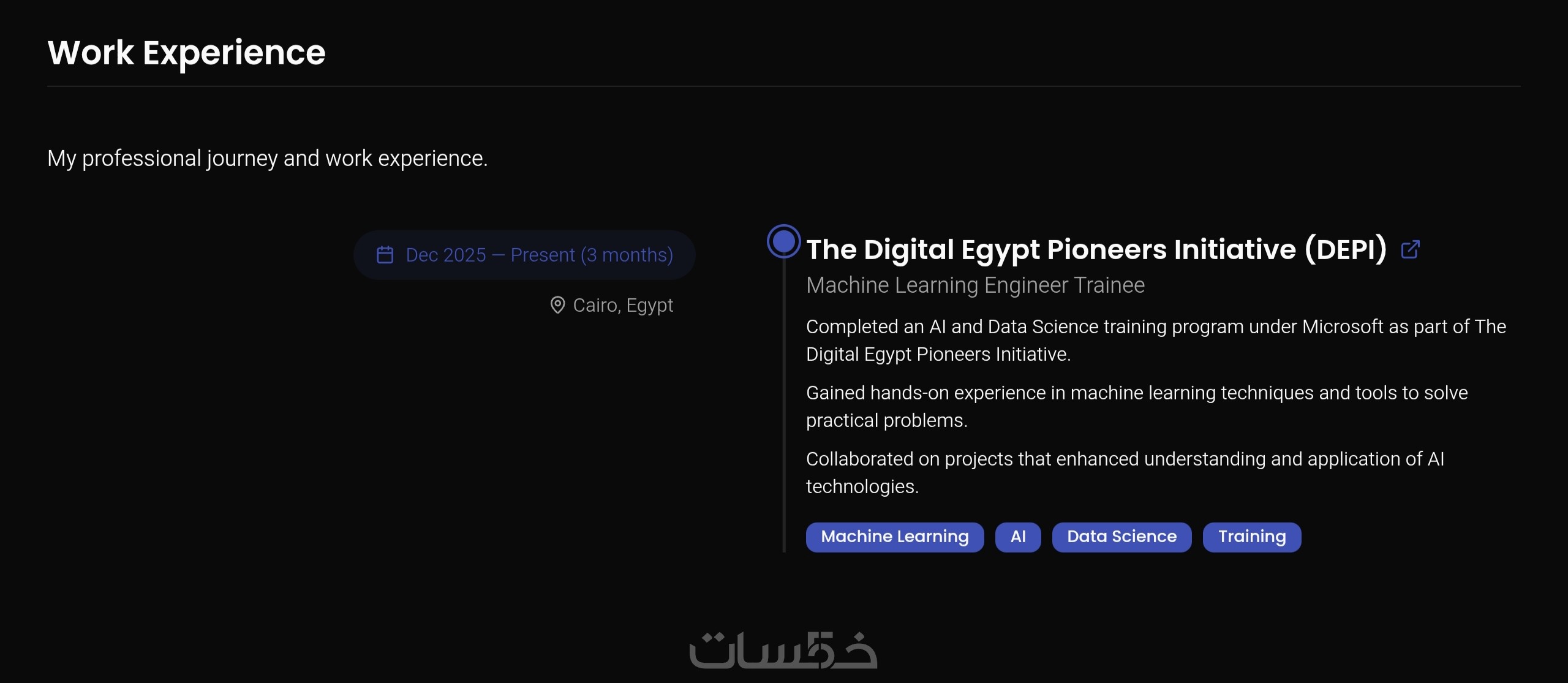1568x683 pixels.
Task: Click the Cairo, Egypt location text
Action: pyautogui.click(x=622, y=305)
